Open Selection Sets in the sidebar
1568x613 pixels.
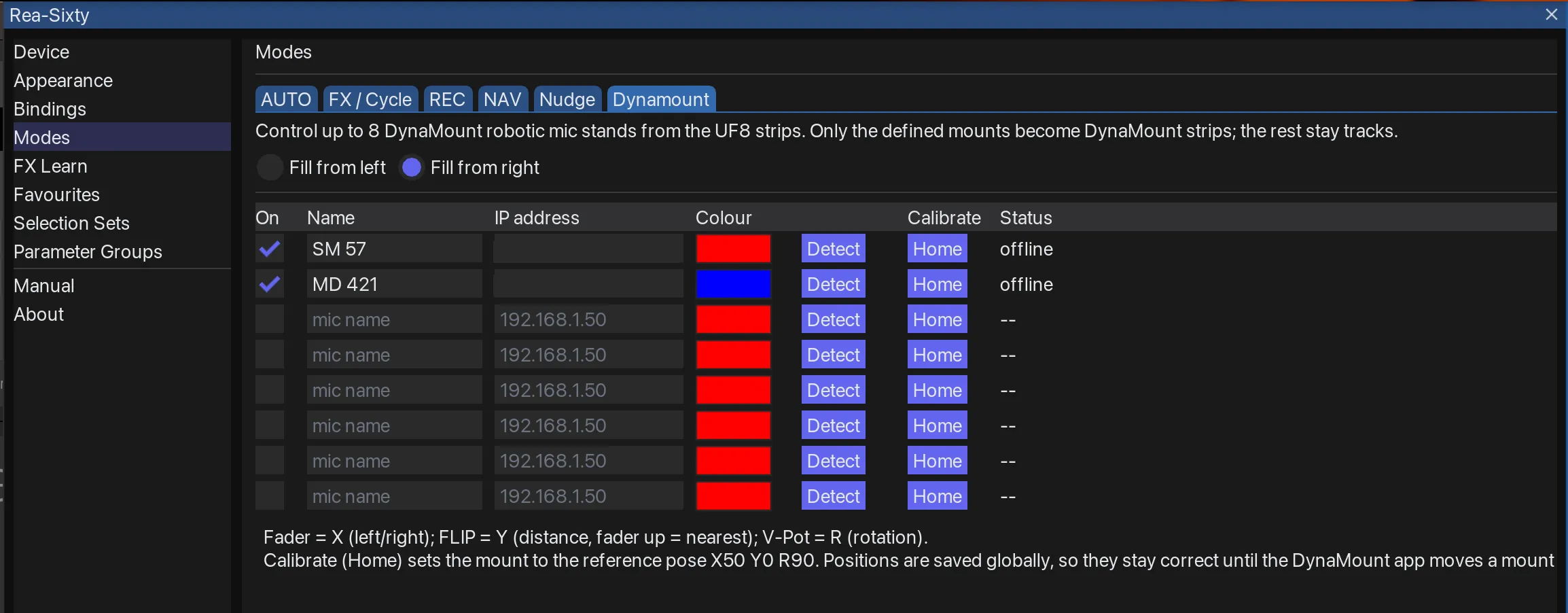[x=71, y=224]
